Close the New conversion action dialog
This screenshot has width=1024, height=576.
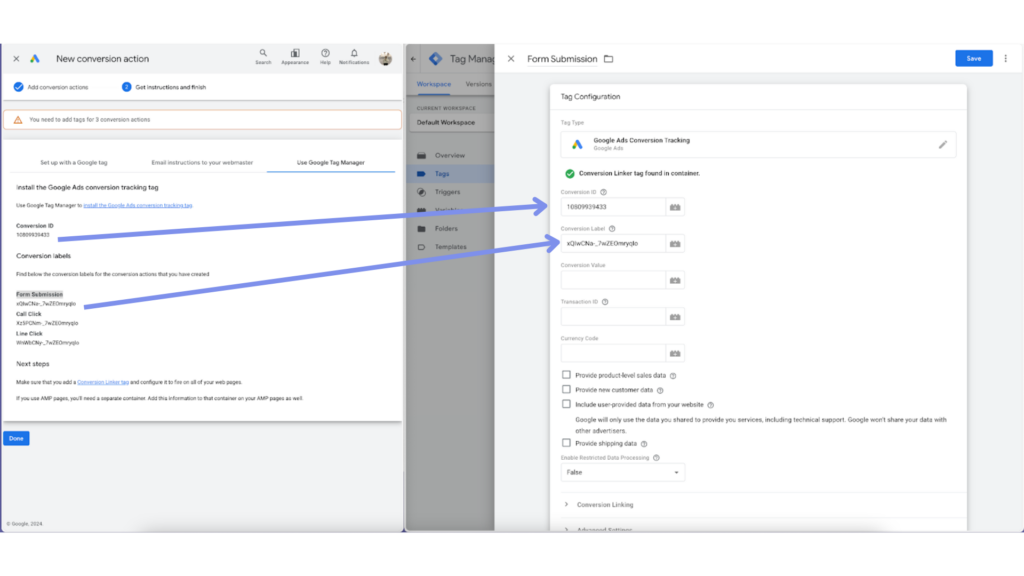coord(16,59)
